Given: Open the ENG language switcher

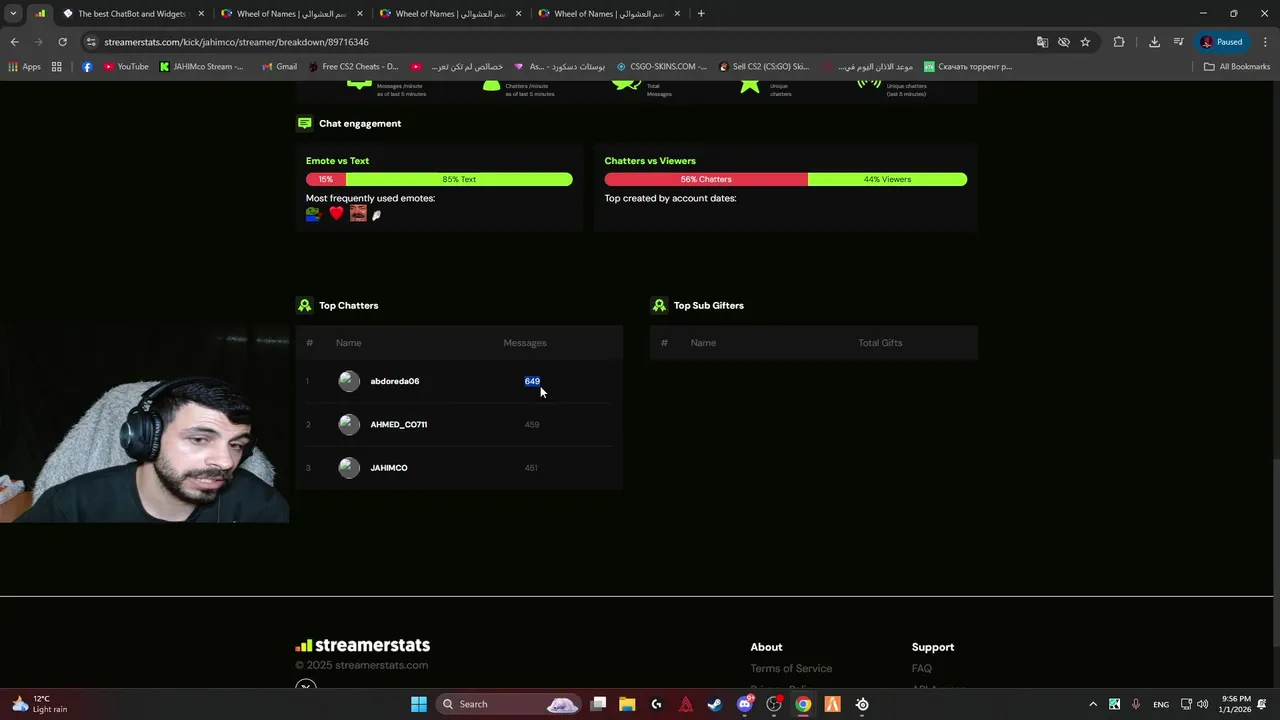Looking at the screenshot, I should 1161,704.
